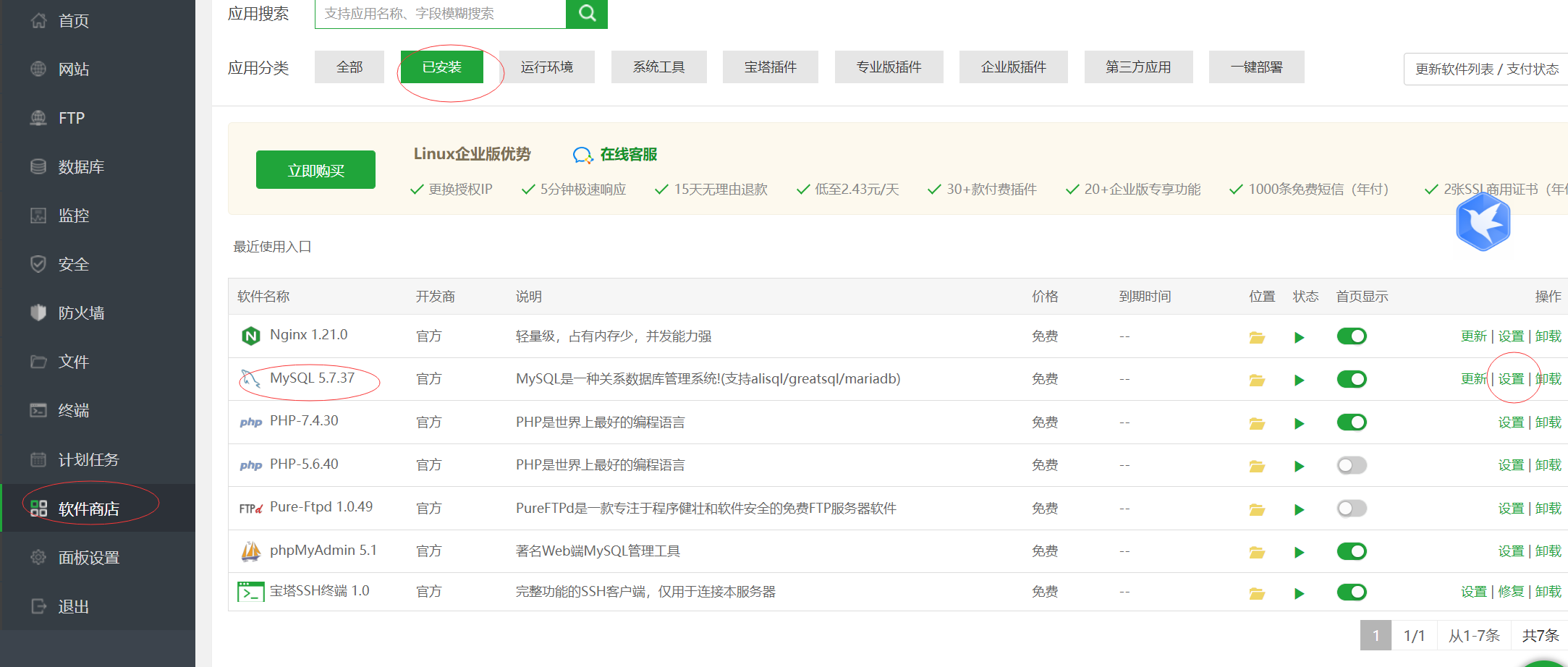Go to pagination page 1

tap(1376, 636)
